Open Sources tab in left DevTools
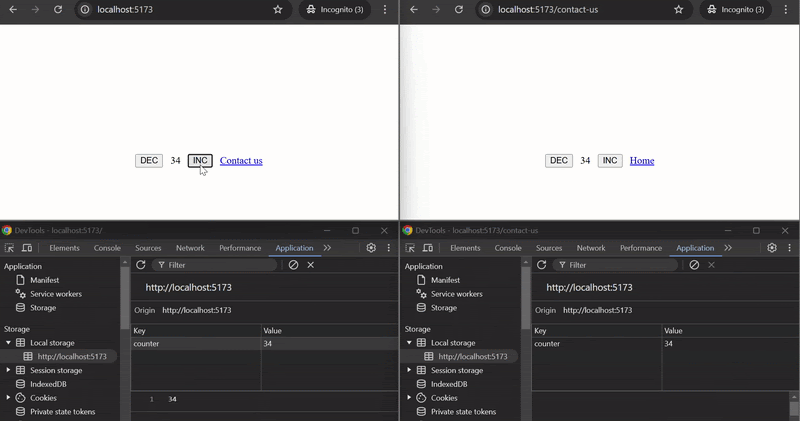The width and height of the screenshot is (800, 421). click(148, 248)
